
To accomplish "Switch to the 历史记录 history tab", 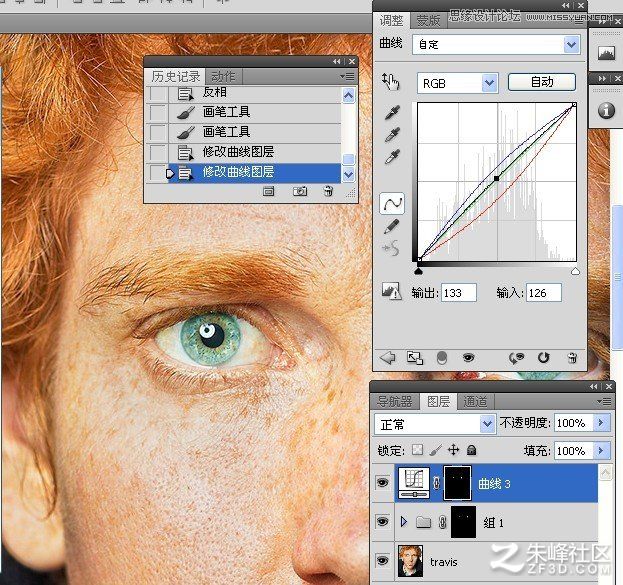I will 176,76.
